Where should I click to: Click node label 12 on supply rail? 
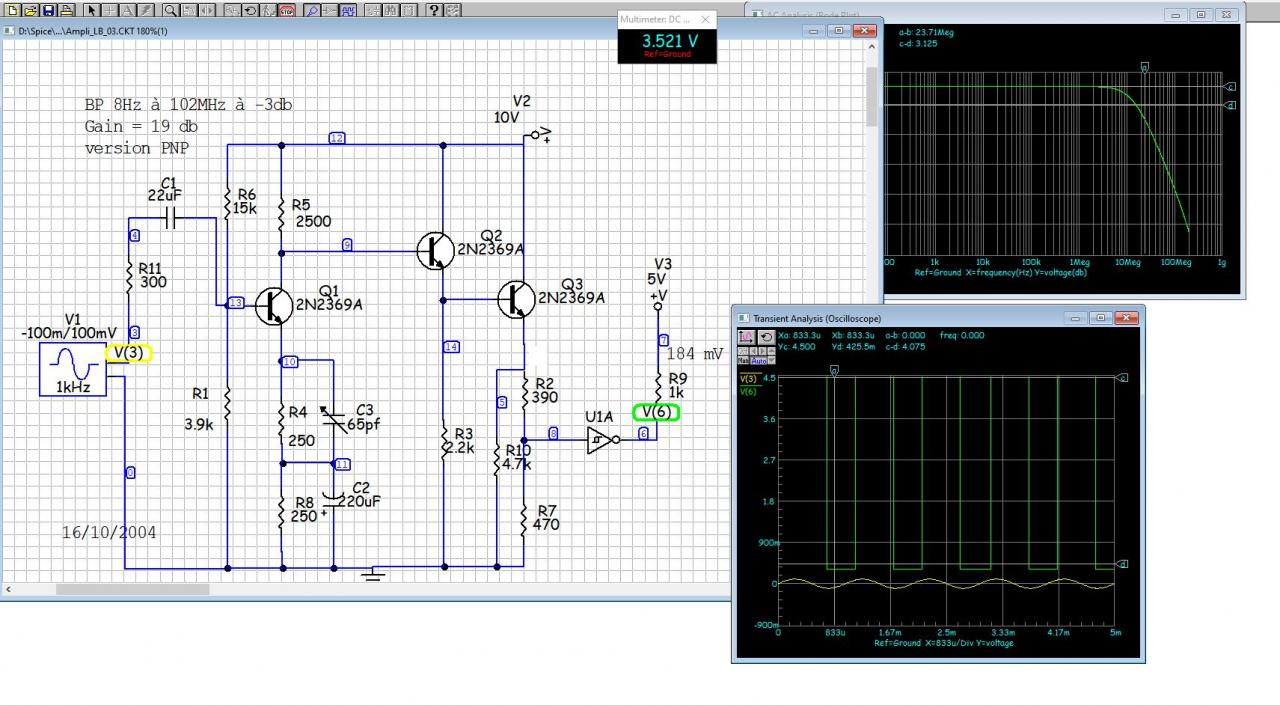[336, 138]
